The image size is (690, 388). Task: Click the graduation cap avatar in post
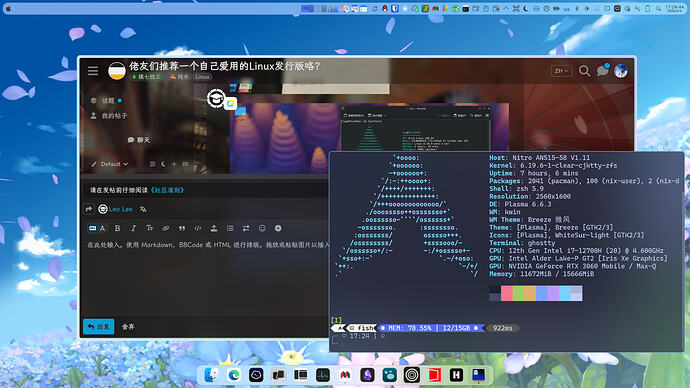pyautogui.click(x=216, y=99)
